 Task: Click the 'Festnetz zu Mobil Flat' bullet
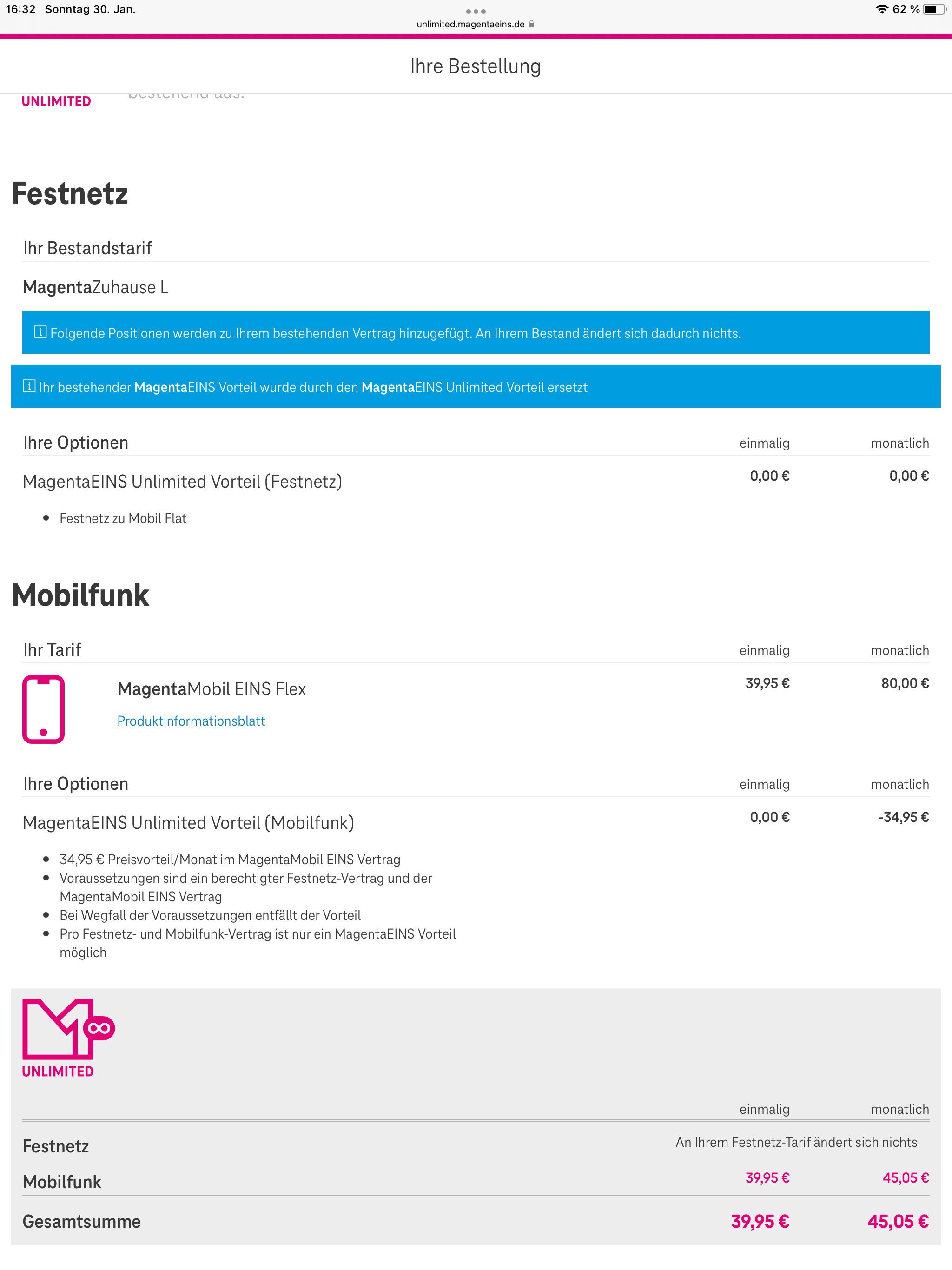tap(123, 518)
